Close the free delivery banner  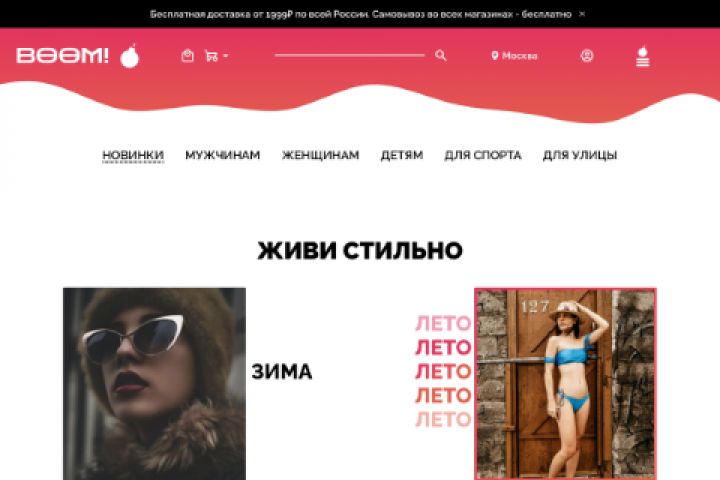[582, 14]
